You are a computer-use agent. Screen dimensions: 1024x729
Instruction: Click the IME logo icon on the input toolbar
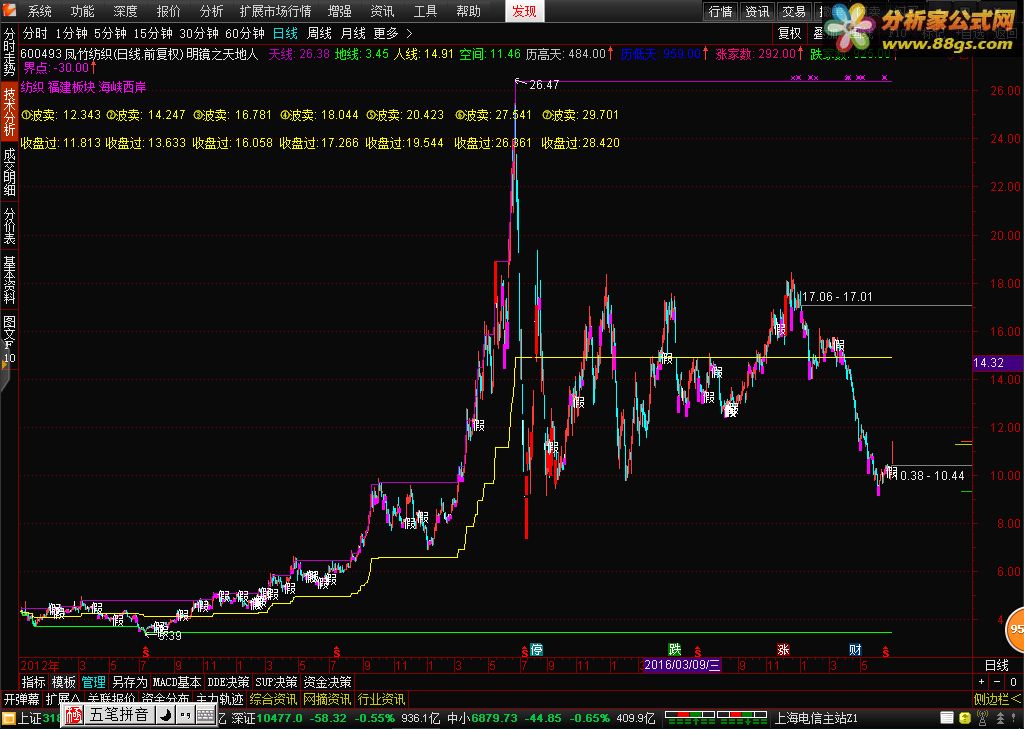[x=74, y=715]
